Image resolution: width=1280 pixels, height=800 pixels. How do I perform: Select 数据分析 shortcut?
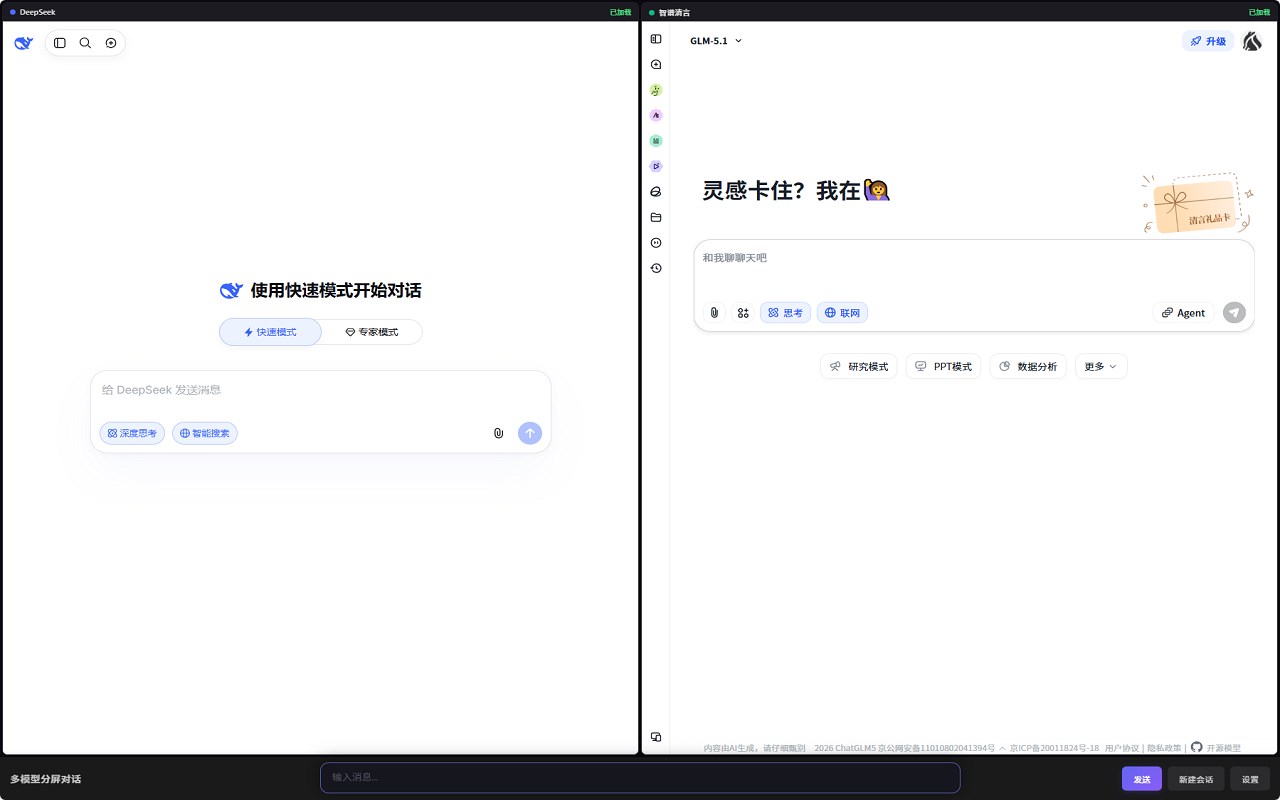(1028, 367)
